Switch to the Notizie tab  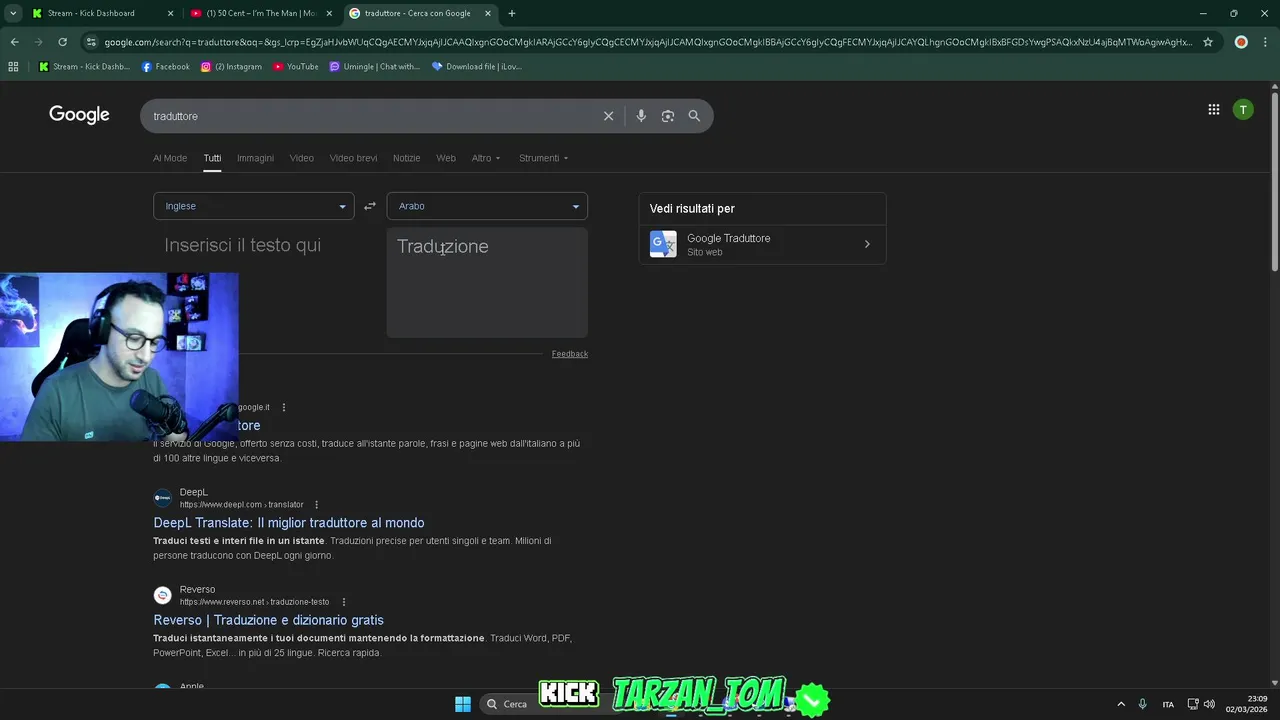click(x=406, y=158)
